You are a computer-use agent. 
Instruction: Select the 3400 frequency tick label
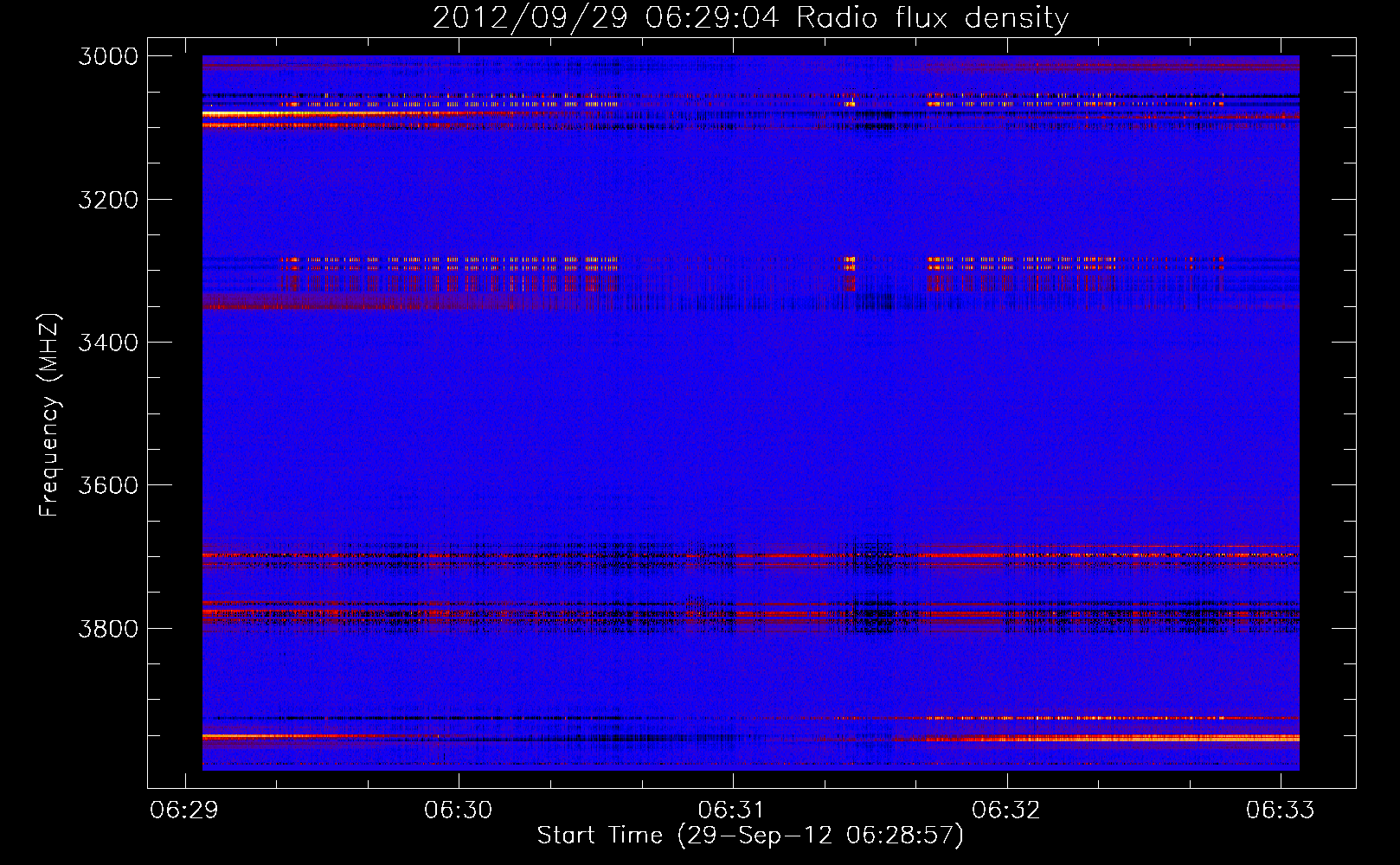[x=108, y=343]
